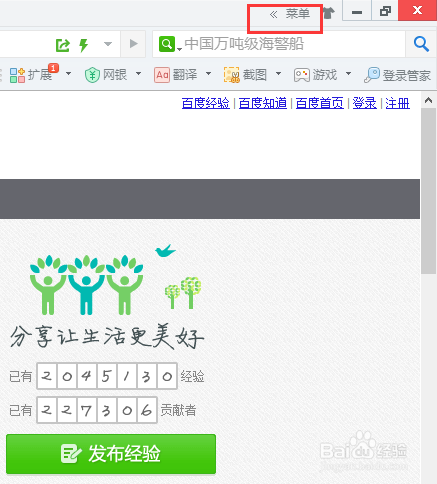Click the 网银 shield icon
Screen dimensions: 437x484
(x=92, y=75)
